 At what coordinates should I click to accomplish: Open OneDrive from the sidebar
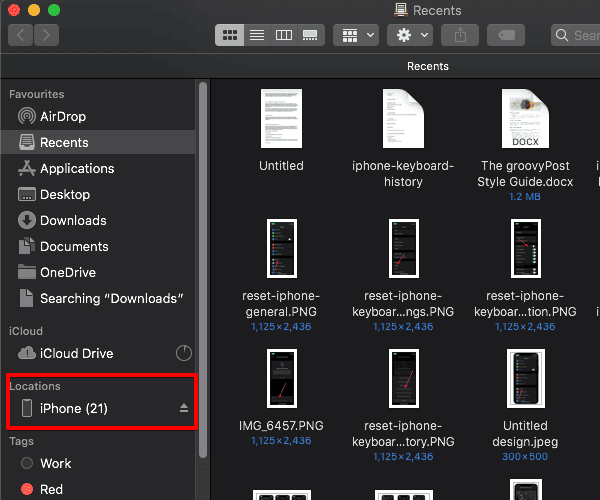(x=67, y=272)
